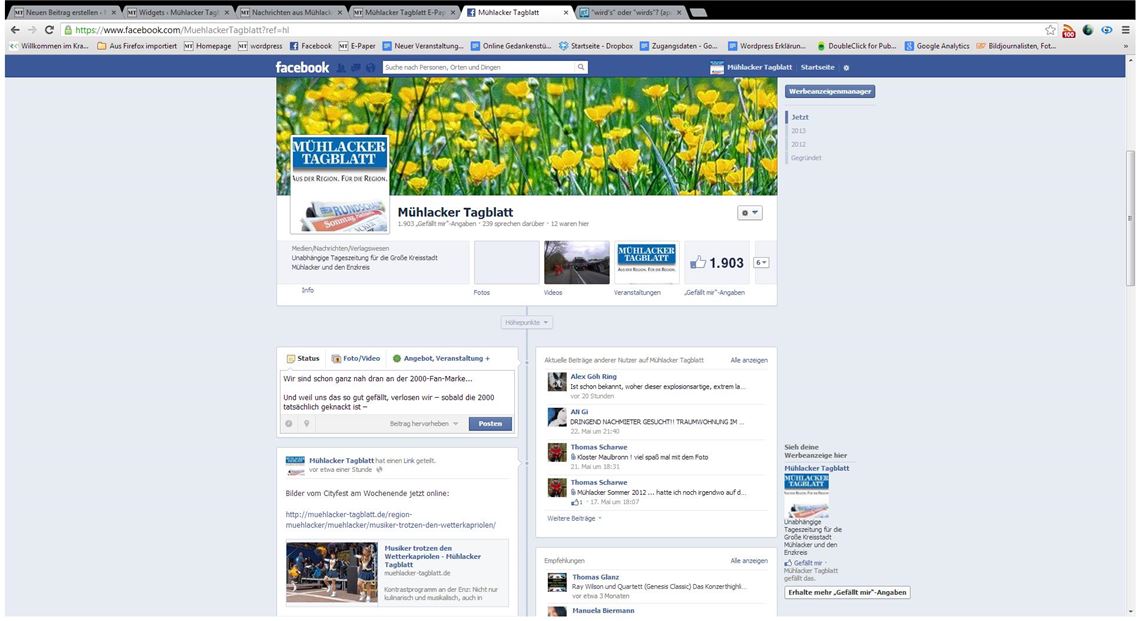This screenshot has width=1140, height=621.
Task: Open the friend requests icon
Action: click(341, 66)
